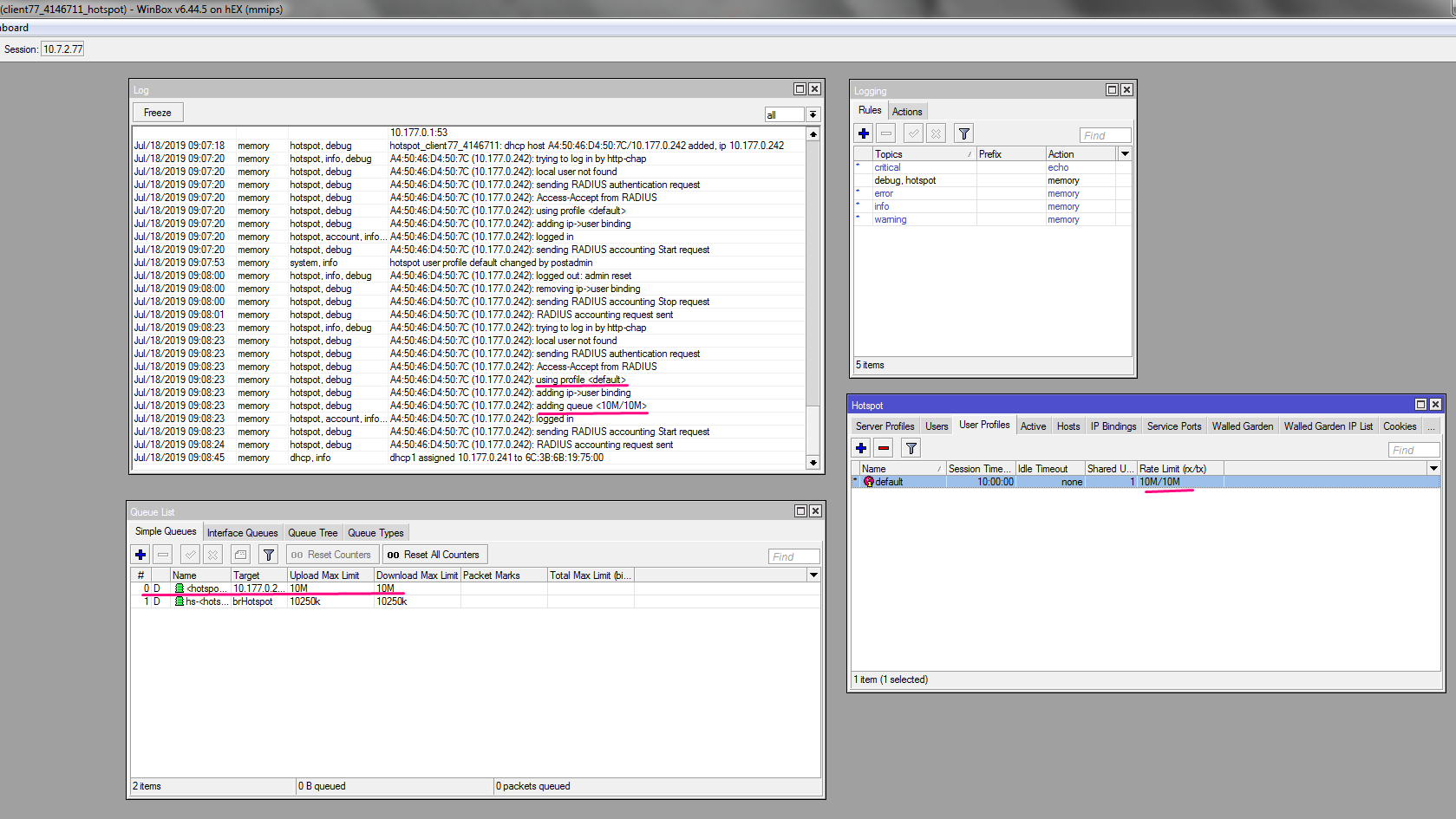The width and height of the screenshot is (1456, 819).
Task: Maximize the Queue List window
Action: coord(800,511)
